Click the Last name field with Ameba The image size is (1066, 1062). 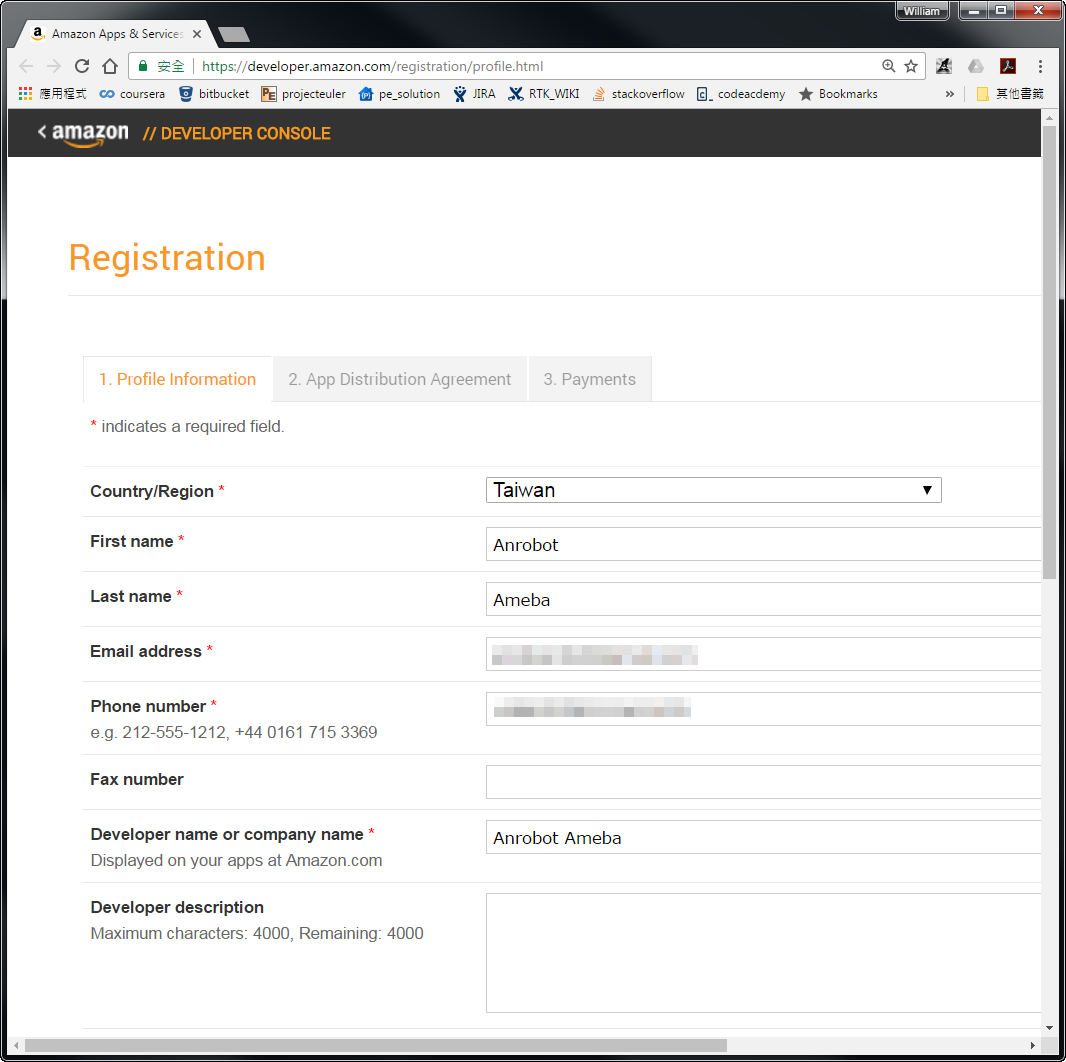tap(763, 599)
